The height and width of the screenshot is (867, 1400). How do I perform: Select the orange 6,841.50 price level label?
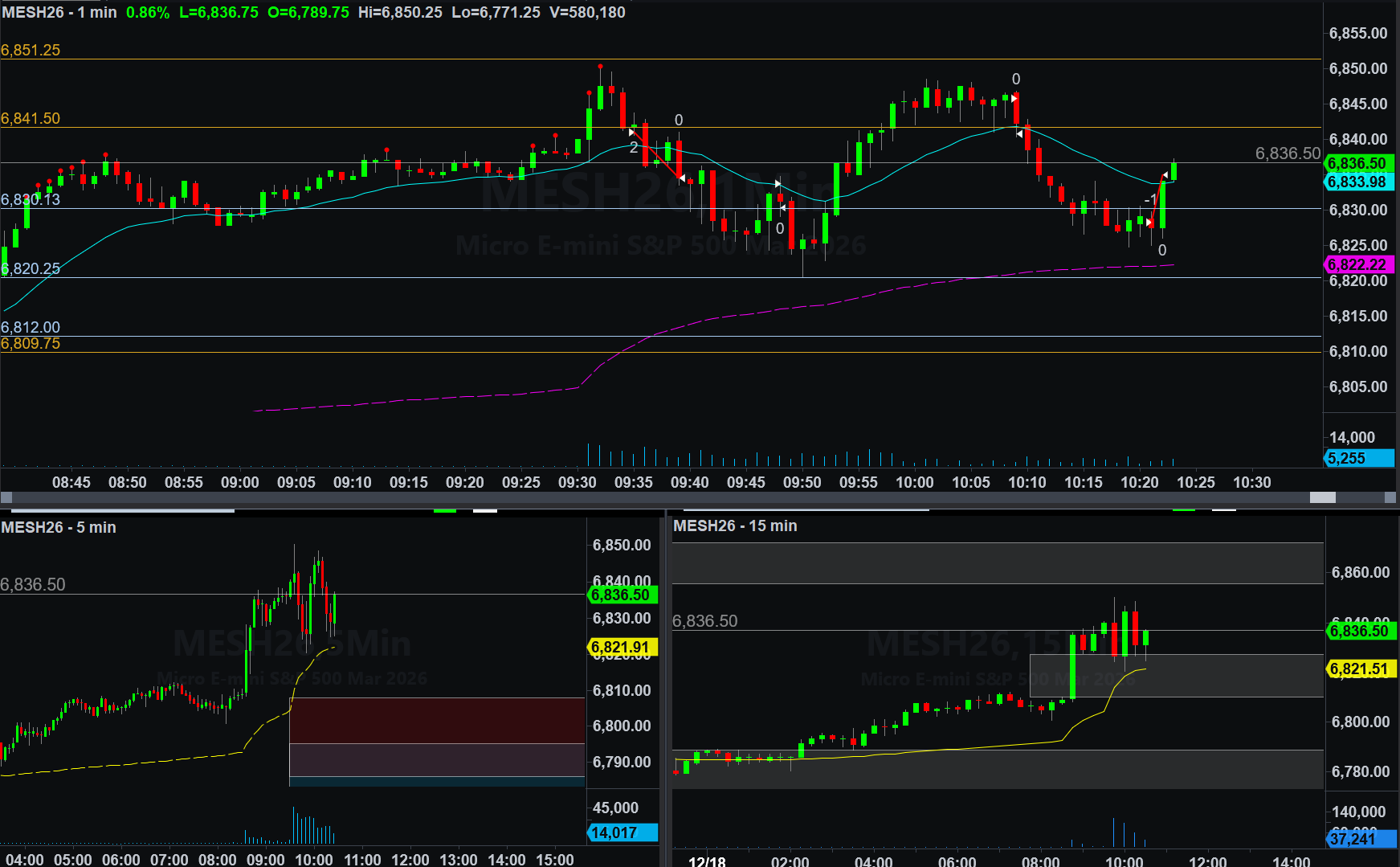tap(31, 118)
